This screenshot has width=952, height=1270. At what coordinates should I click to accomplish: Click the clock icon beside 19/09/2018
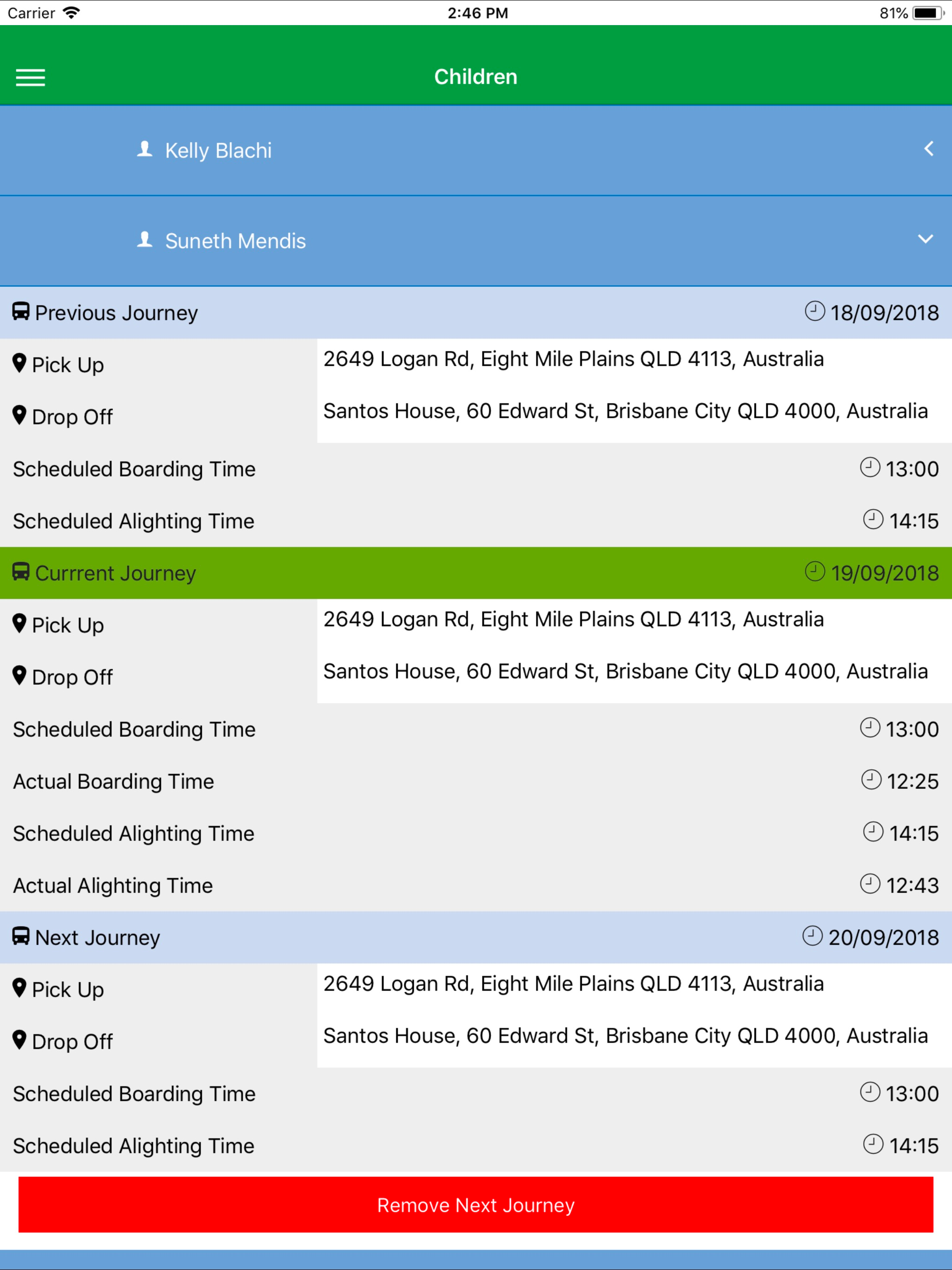click(x=815, y=571)
